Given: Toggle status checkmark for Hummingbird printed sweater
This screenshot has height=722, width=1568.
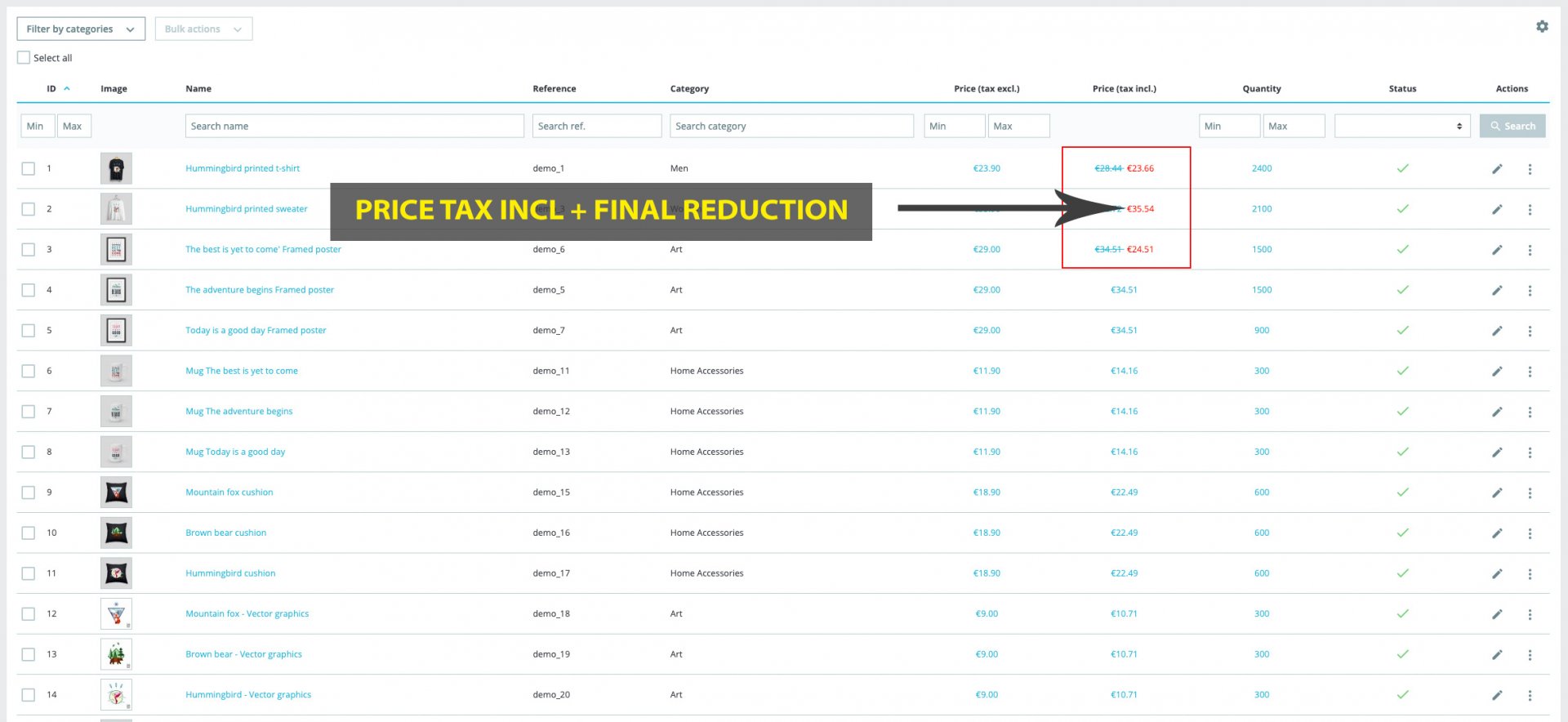Looking at the screenshot, I should (1402, 209).
